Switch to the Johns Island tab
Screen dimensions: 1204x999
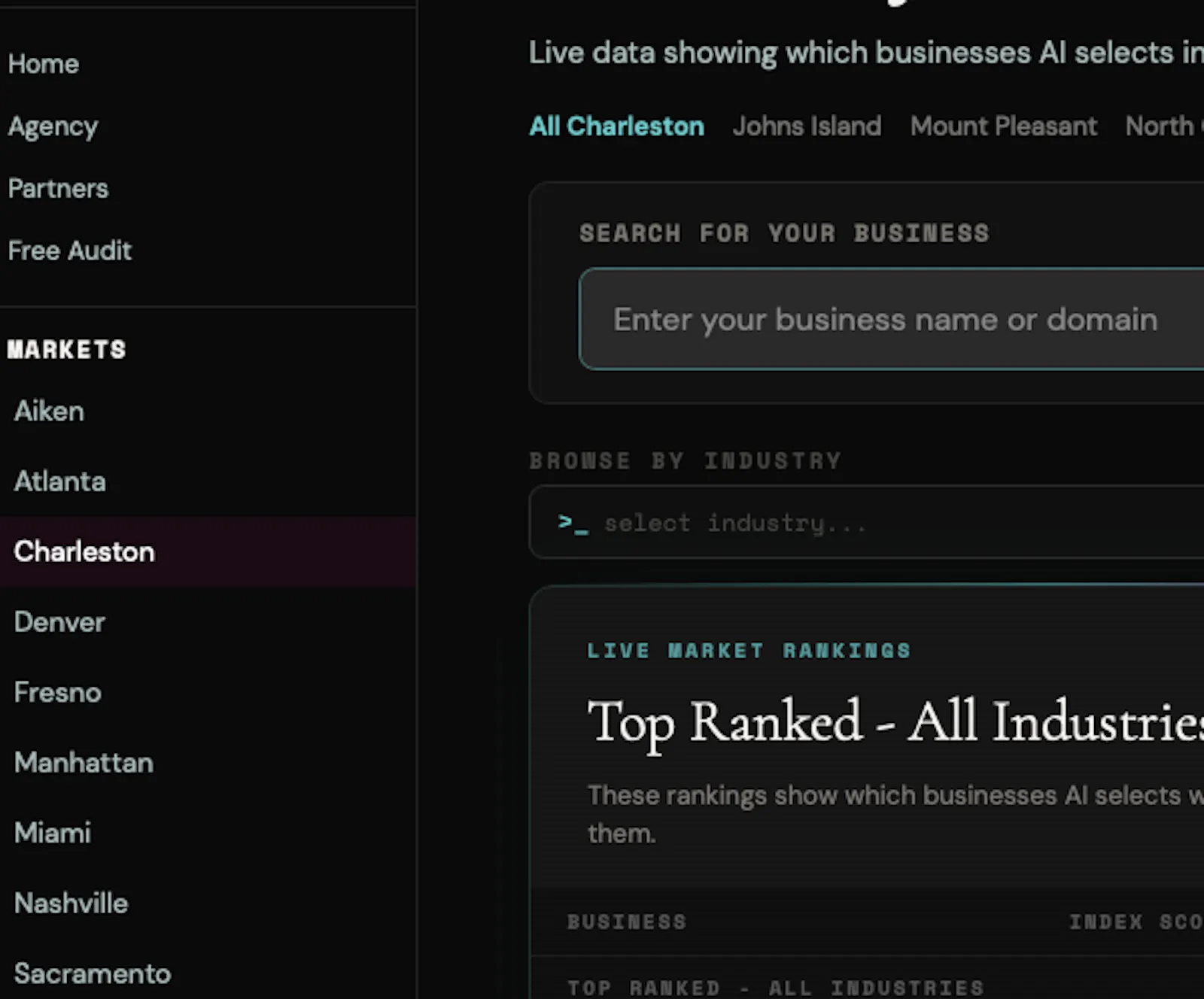(807, 126)
